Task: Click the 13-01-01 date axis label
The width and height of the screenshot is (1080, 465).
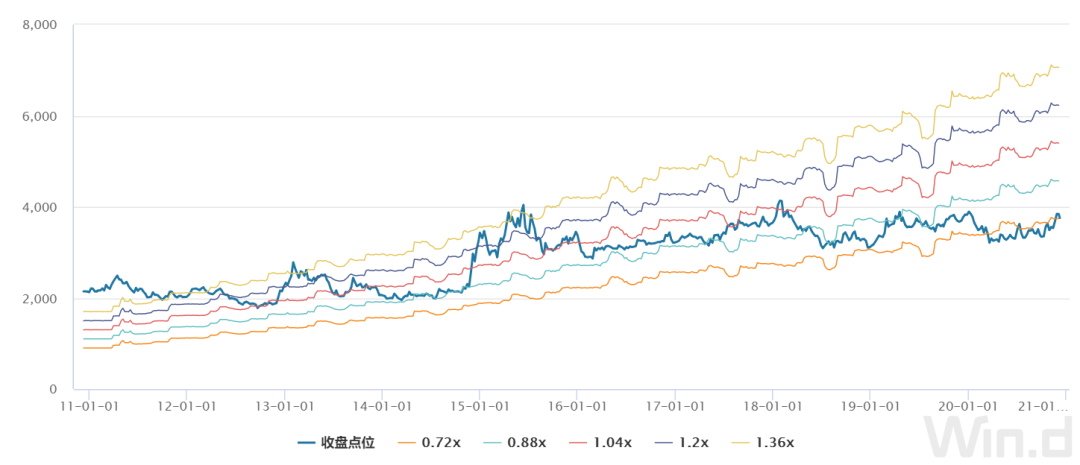Action: [x=285, y=407]
